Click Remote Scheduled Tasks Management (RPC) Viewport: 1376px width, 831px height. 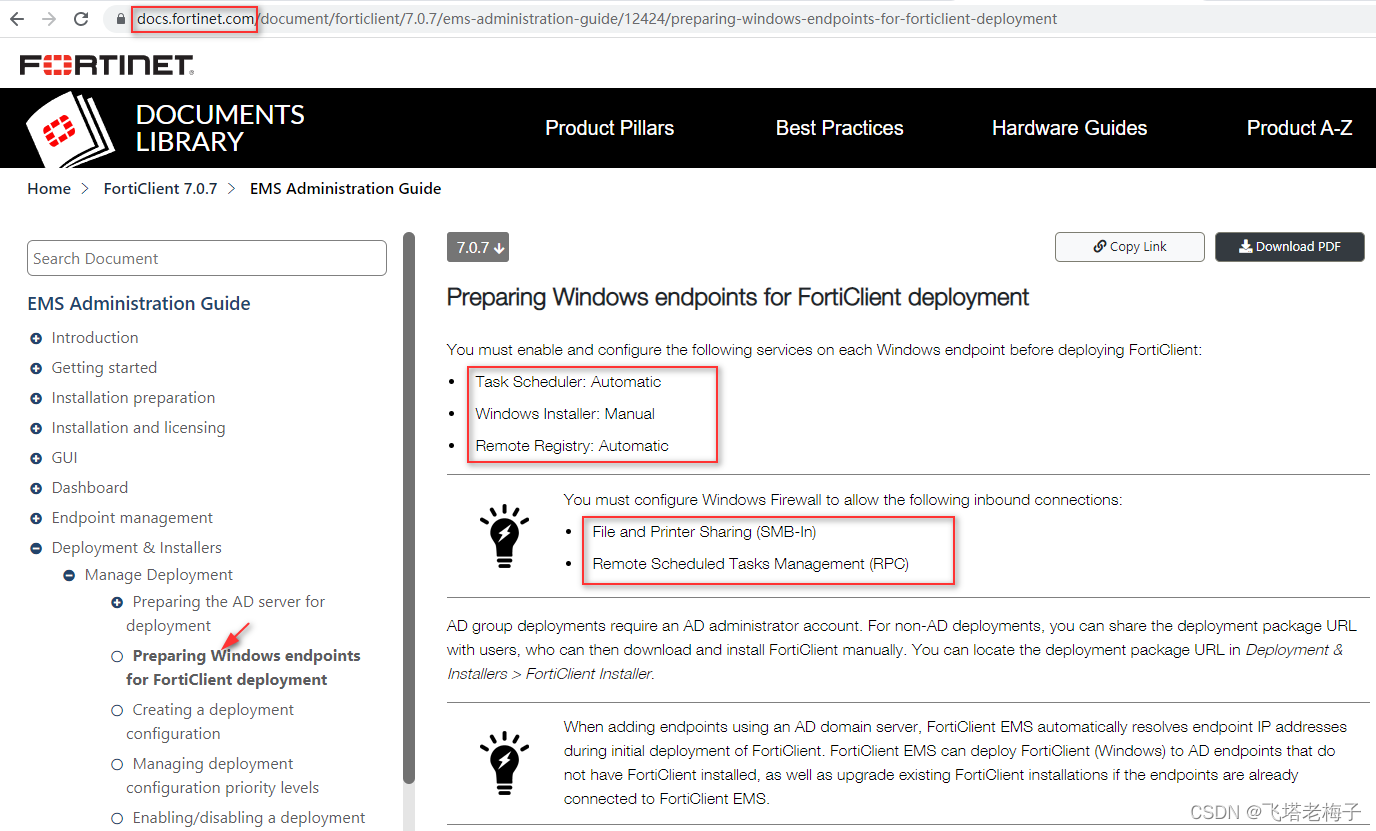point(750,564)
